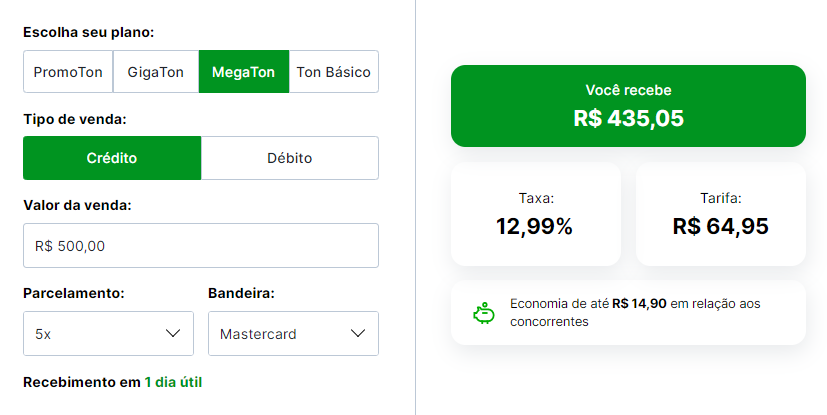Screen dimensions: 827x415
Task: Click the R$ 14,90 savings amount
Action: (639, 304)
